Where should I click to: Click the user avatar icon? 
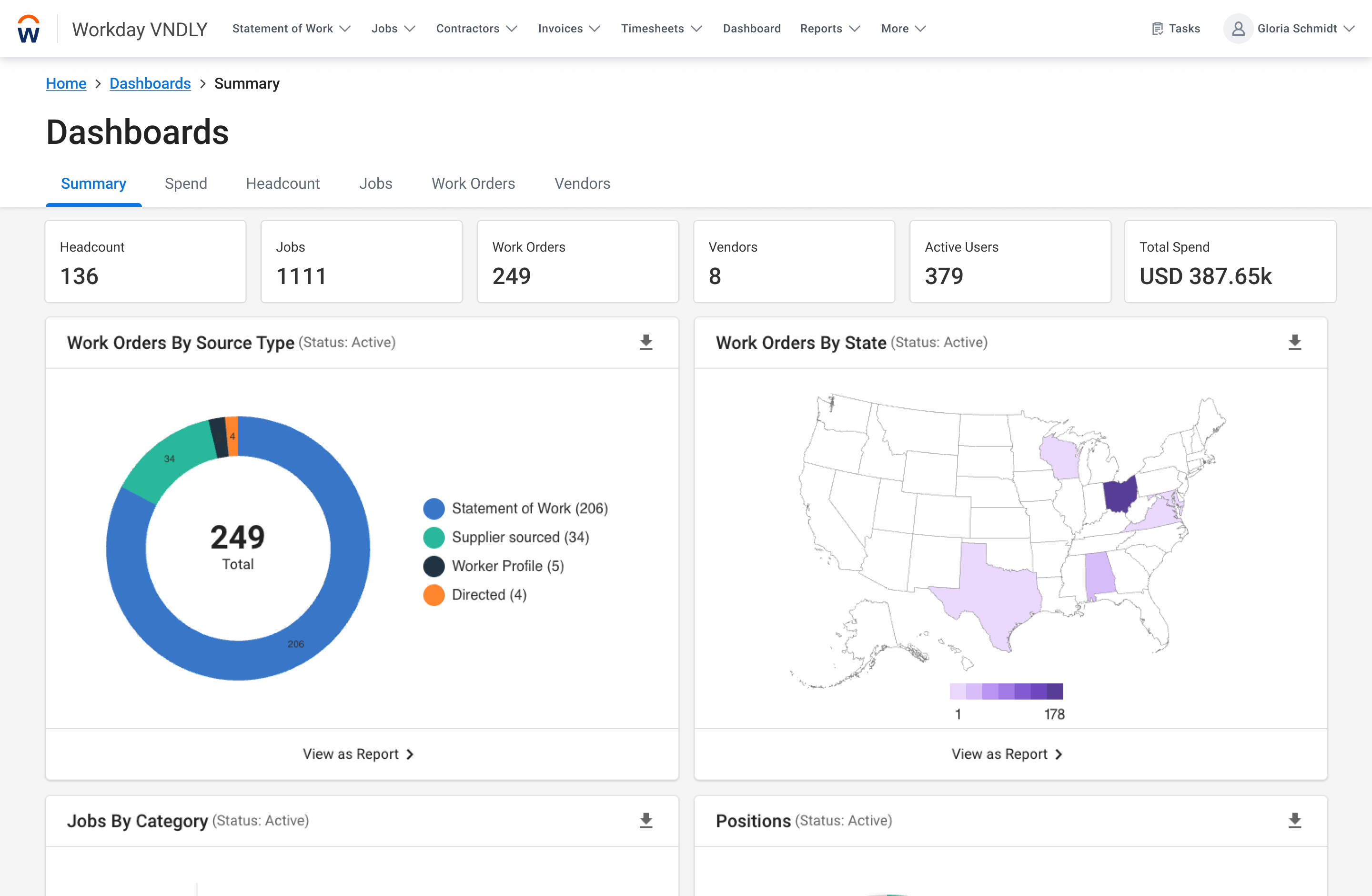[x=1237, y=29]
